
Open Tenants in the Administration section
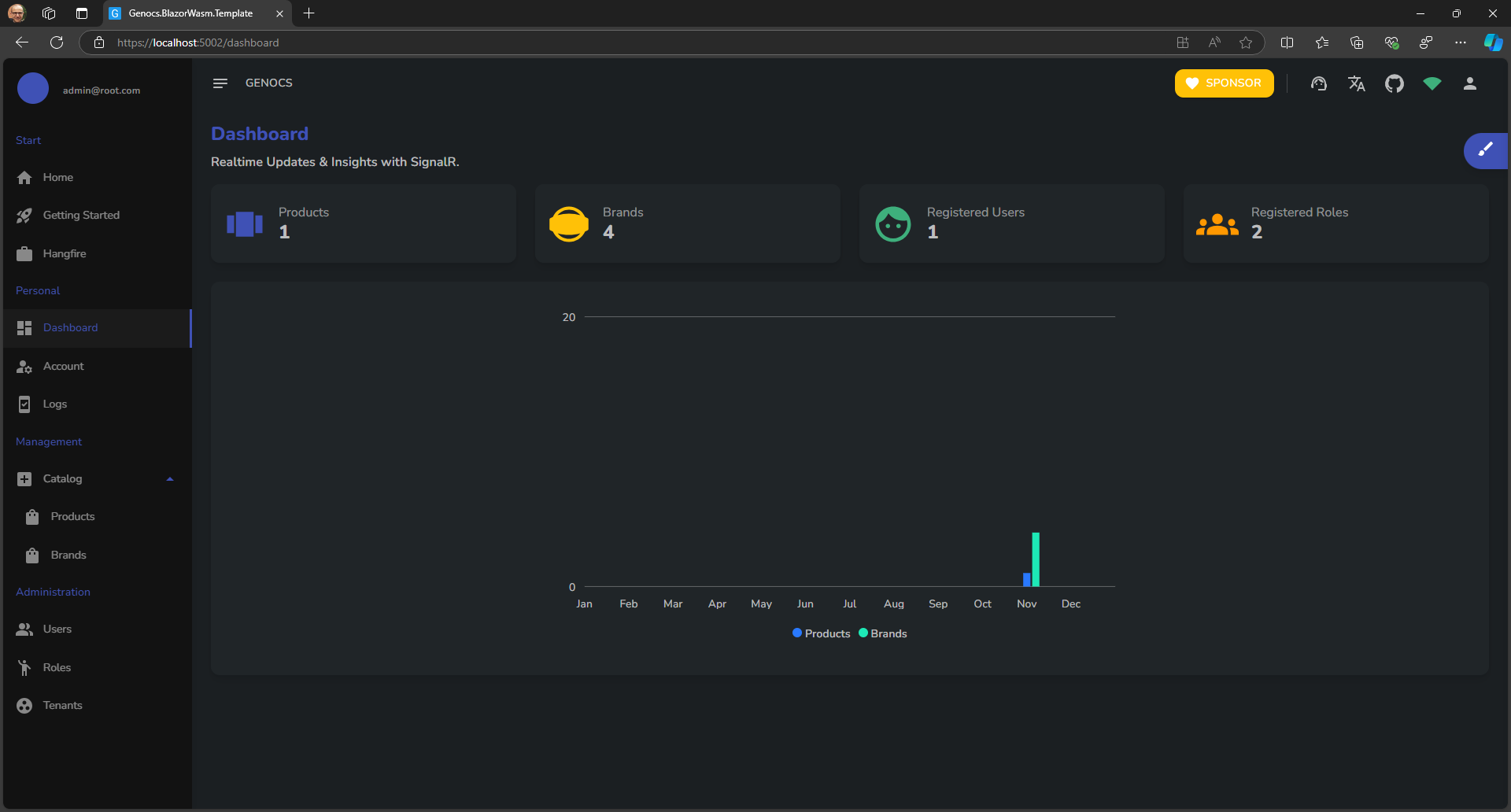pos(62,705)
